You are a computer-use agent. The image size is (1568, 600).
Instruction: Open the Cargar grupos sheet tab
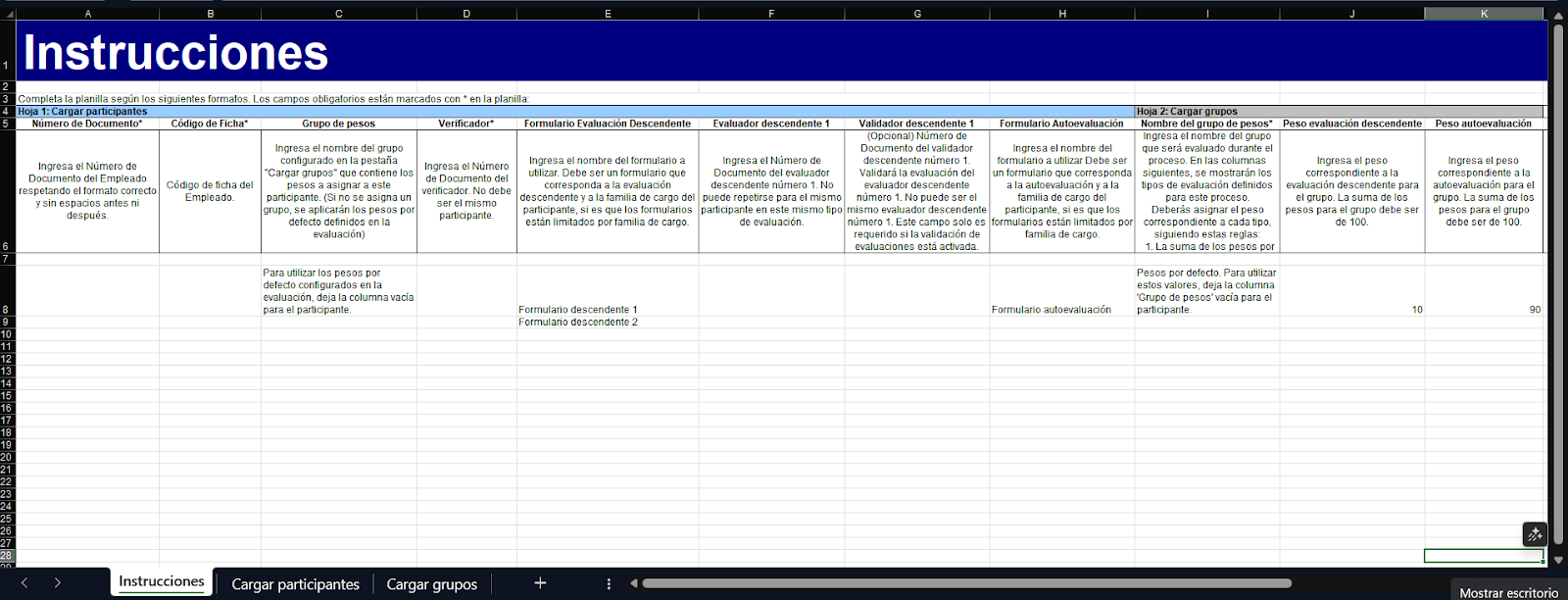pyautogui.click(x=431, y=584)
